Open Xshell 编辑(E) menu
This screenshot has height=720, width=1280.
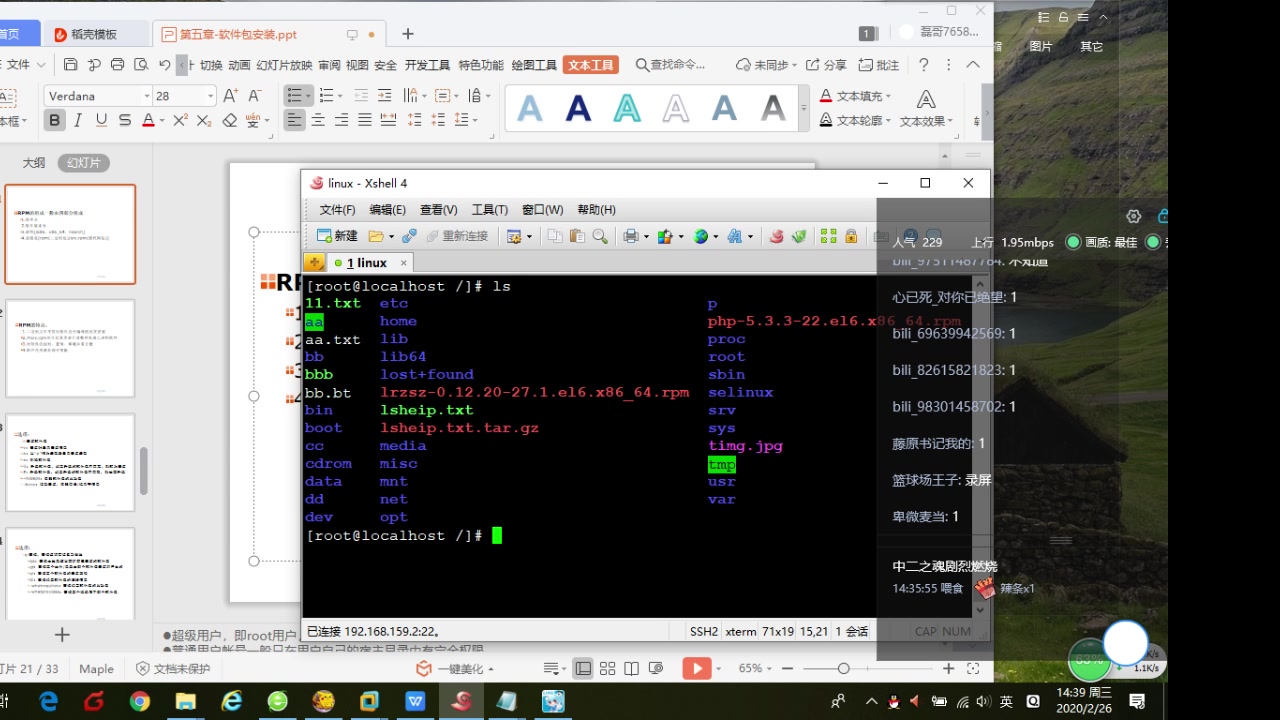click(x=387, y=210)
